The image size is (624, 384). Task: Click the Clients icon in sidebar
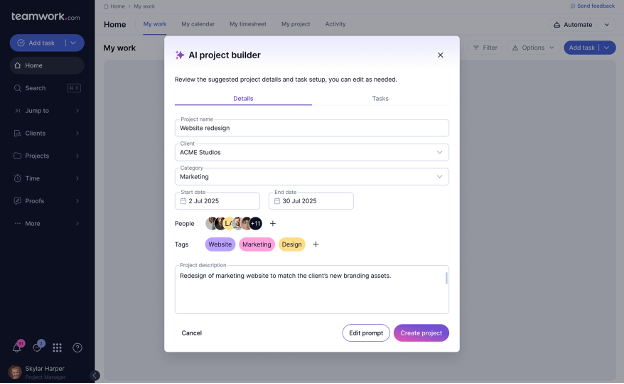click(18, 133)
